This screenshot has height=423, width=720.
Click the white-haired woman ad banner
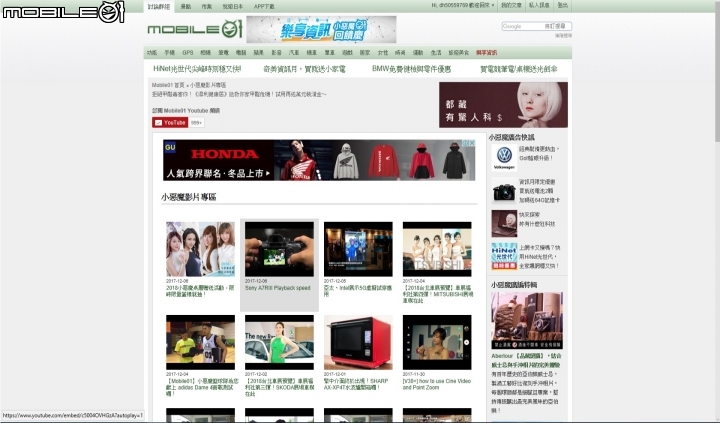pyautogui.click(x=503, y=105)
